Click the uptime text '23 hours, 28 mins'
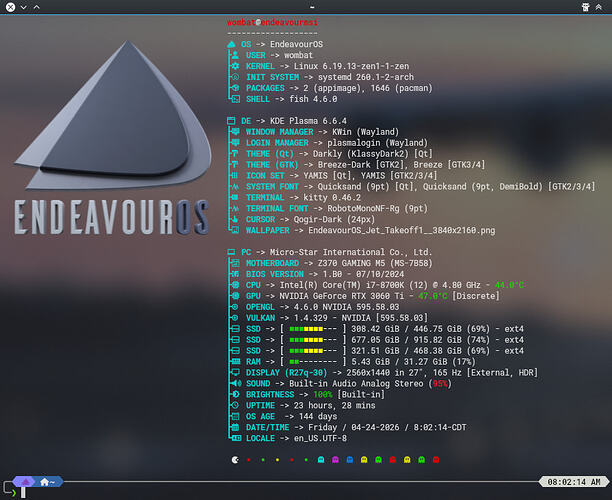 coord(334,405)
